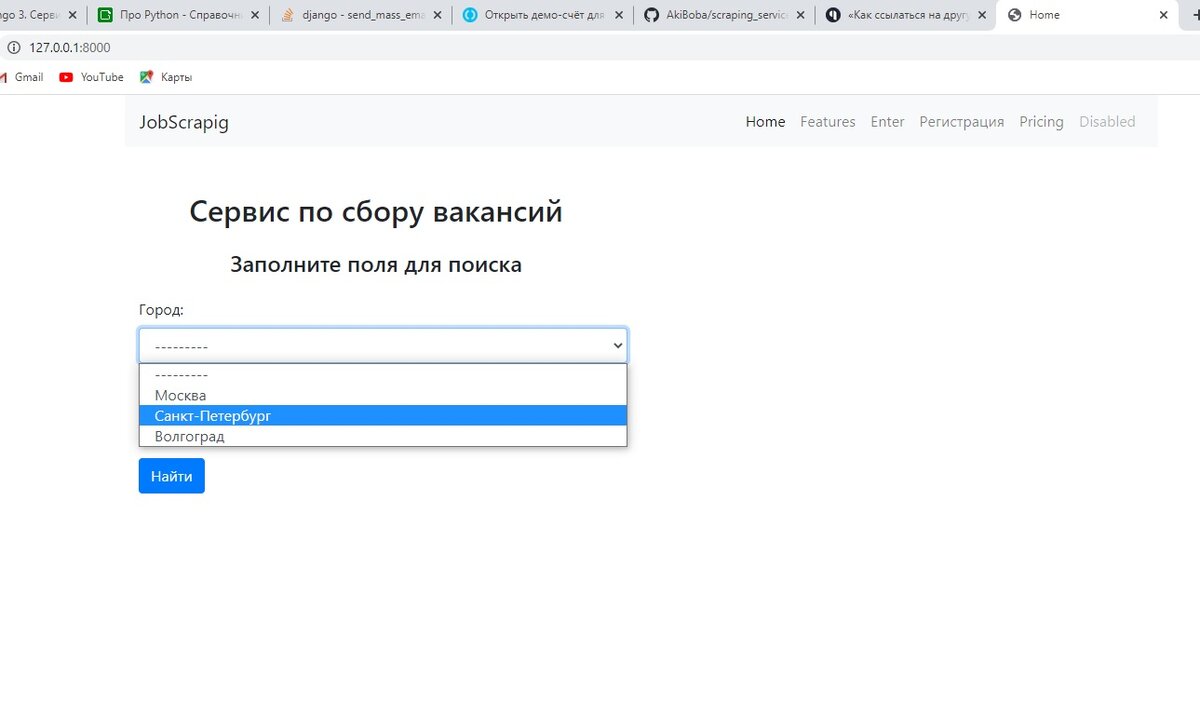Switch to the AkiBoba scraping_service tab
The width and height of the screenshot is (1200, 703).
coord(720,14)
